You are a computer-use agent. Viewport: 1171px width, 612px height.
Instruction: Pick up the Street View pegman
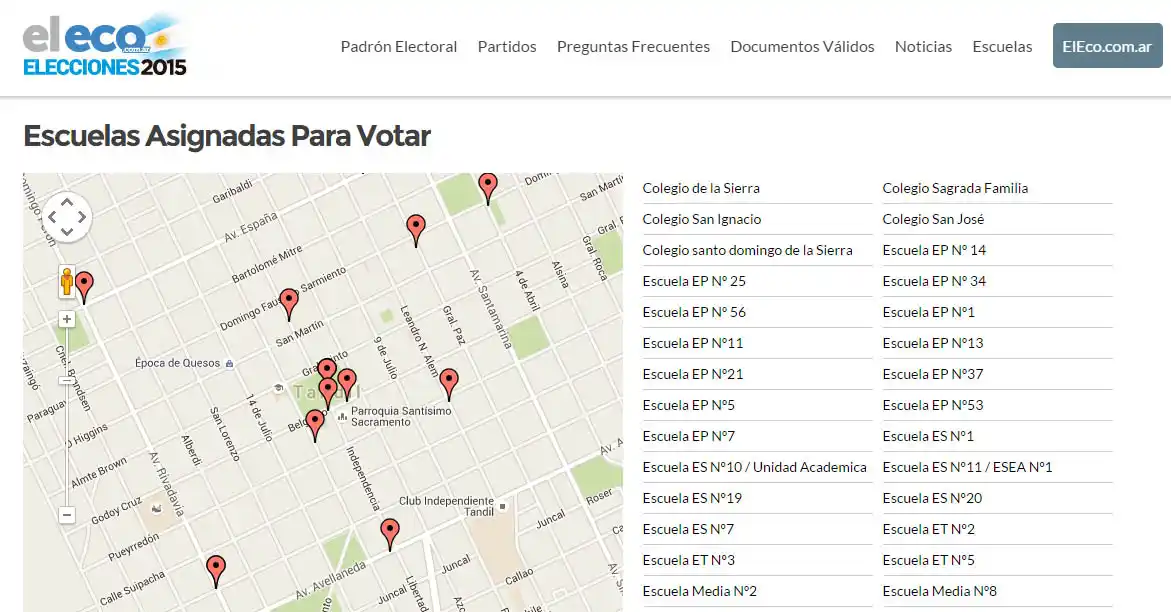click(x=66, y=282)
